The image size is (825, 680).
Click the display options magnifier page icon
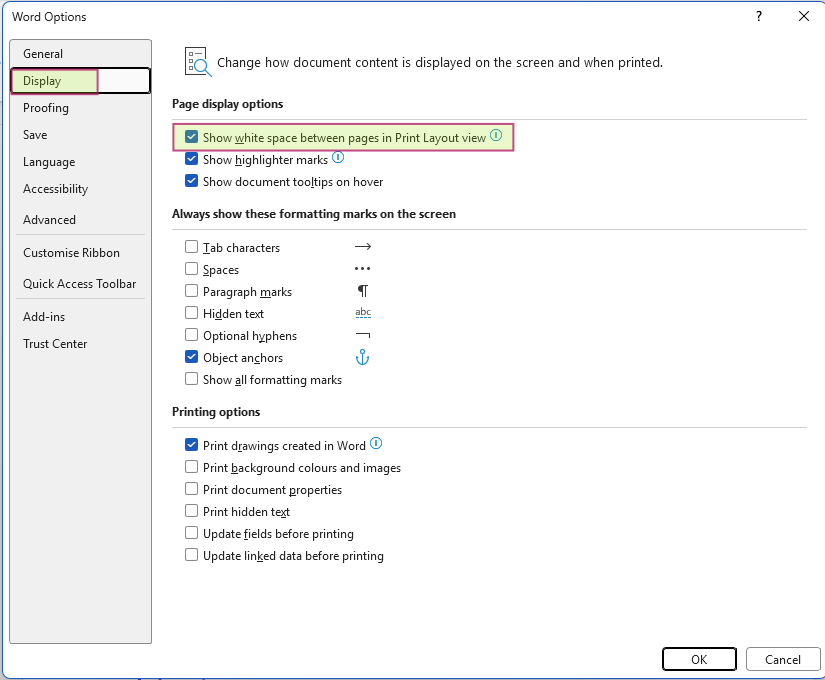[198, 62]
